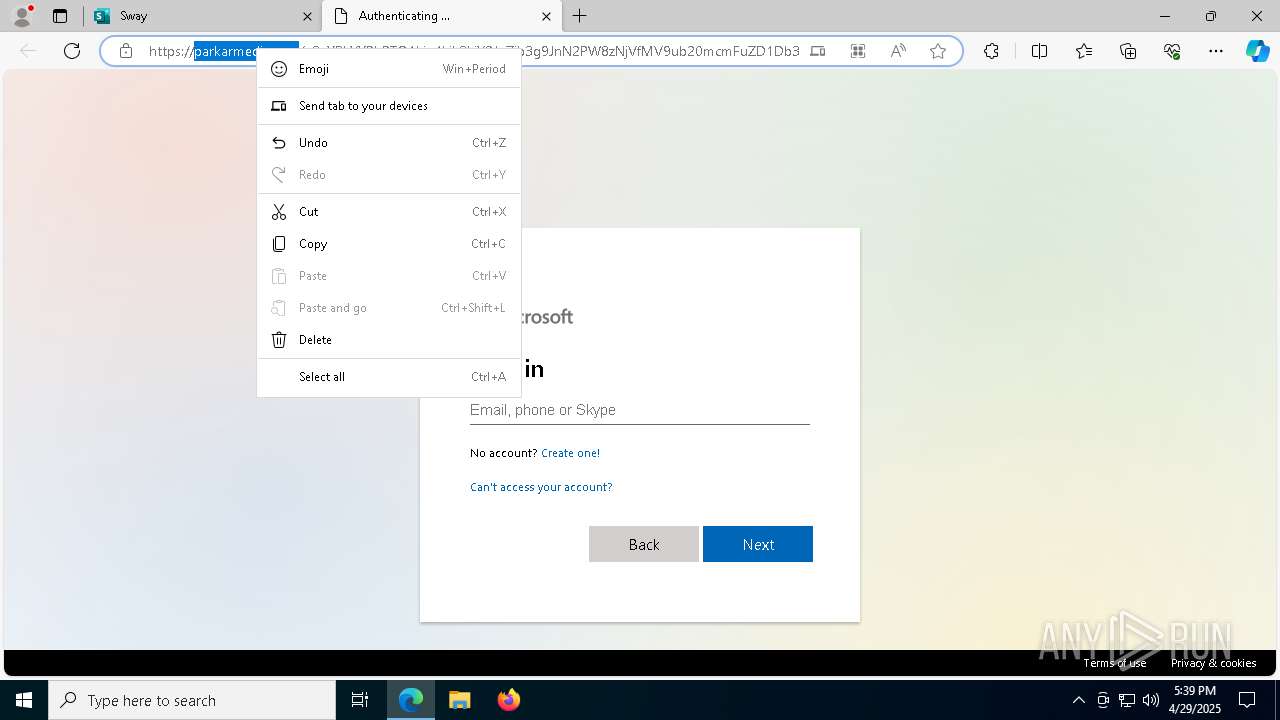Open Firefox from taskbar
Image resolution: width=1280 pixels, height=720 pixels.
(508, 700)
